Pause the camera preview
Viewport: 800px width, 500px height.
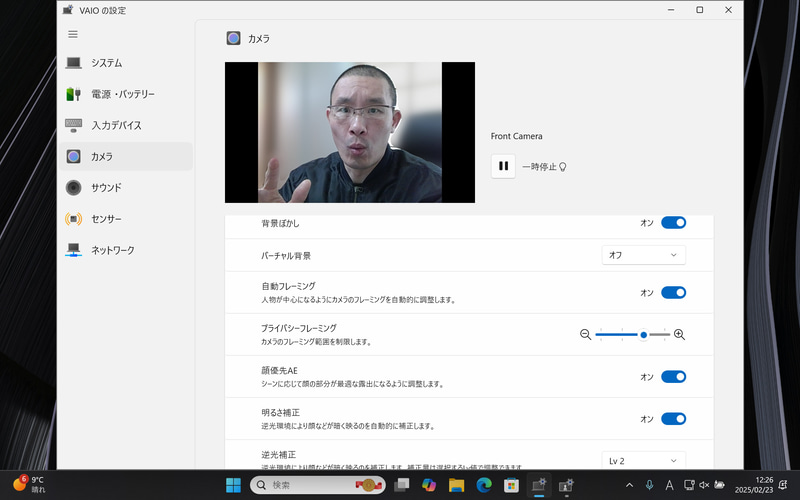point(503,166)
